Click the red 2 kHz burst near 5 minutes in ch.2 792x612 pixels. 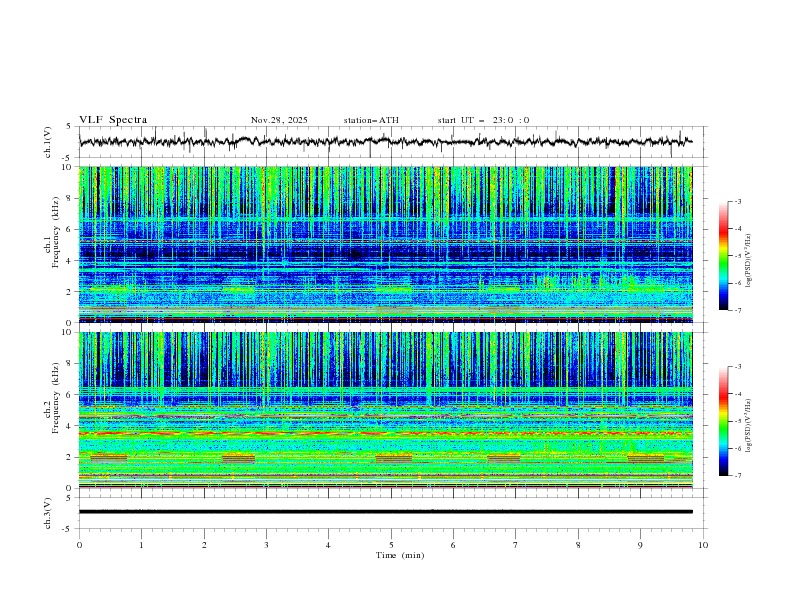point(394,457)
